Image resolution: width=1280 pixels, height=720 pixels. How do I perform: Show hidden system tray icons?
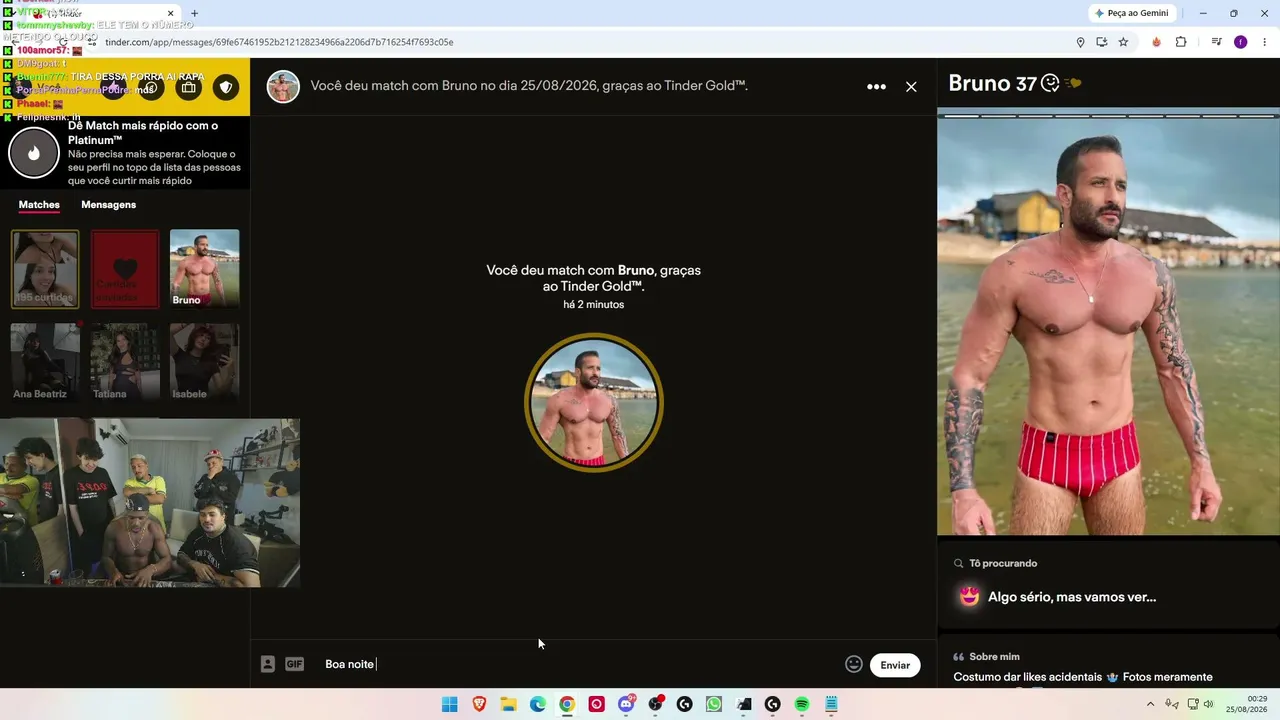pyautogui.click(x=1150, y=705)
